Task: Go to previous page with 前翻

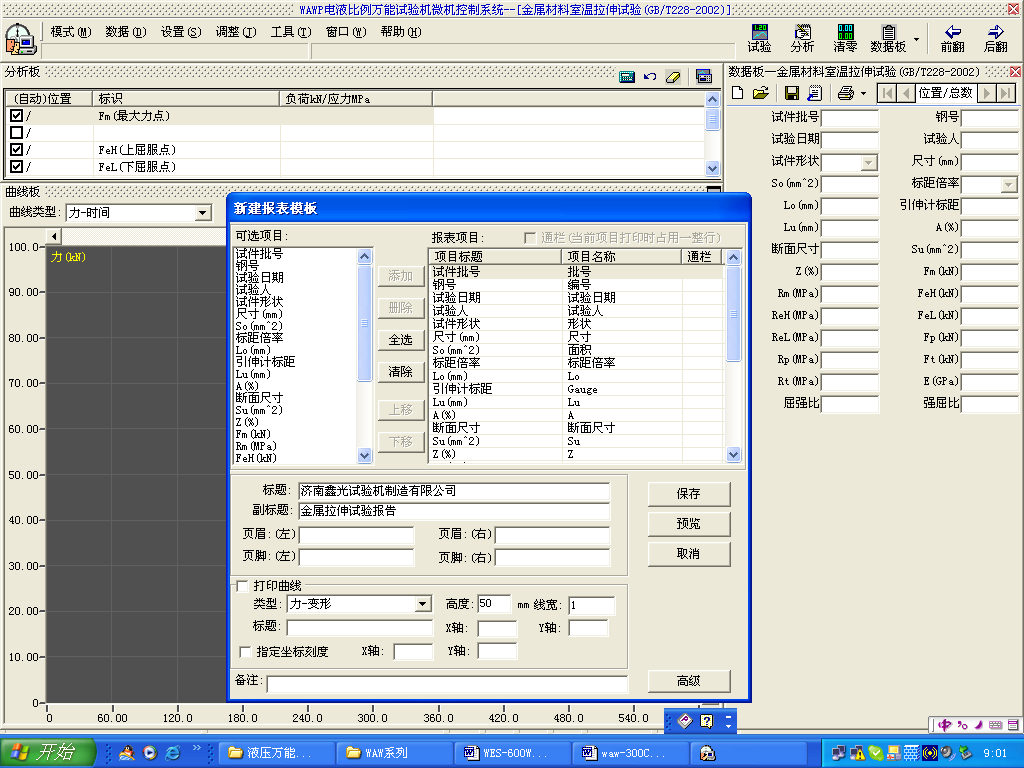Action: pos(953,39)
